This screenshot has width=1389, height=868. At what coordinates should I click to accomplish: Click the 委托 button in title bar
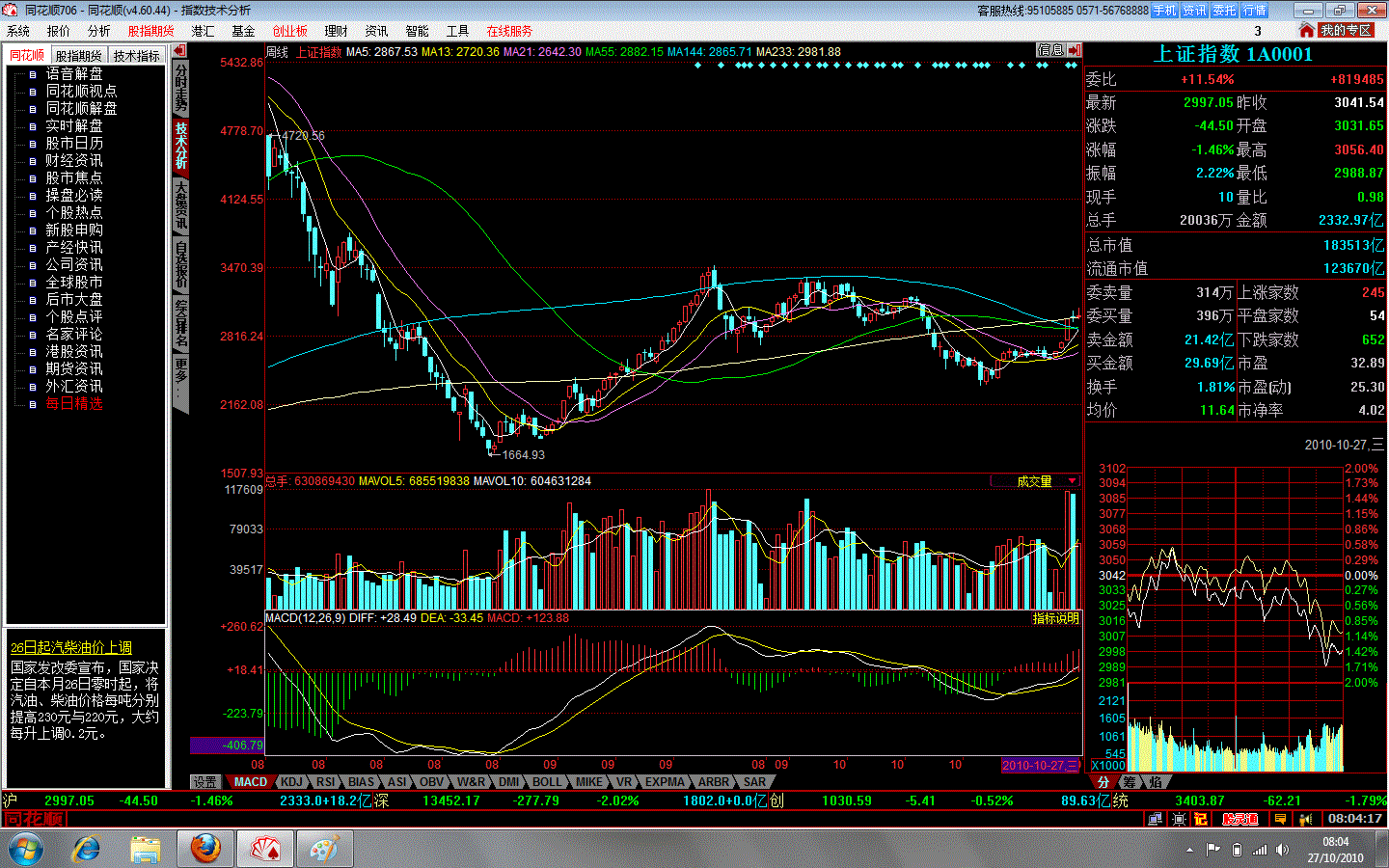1224,11
